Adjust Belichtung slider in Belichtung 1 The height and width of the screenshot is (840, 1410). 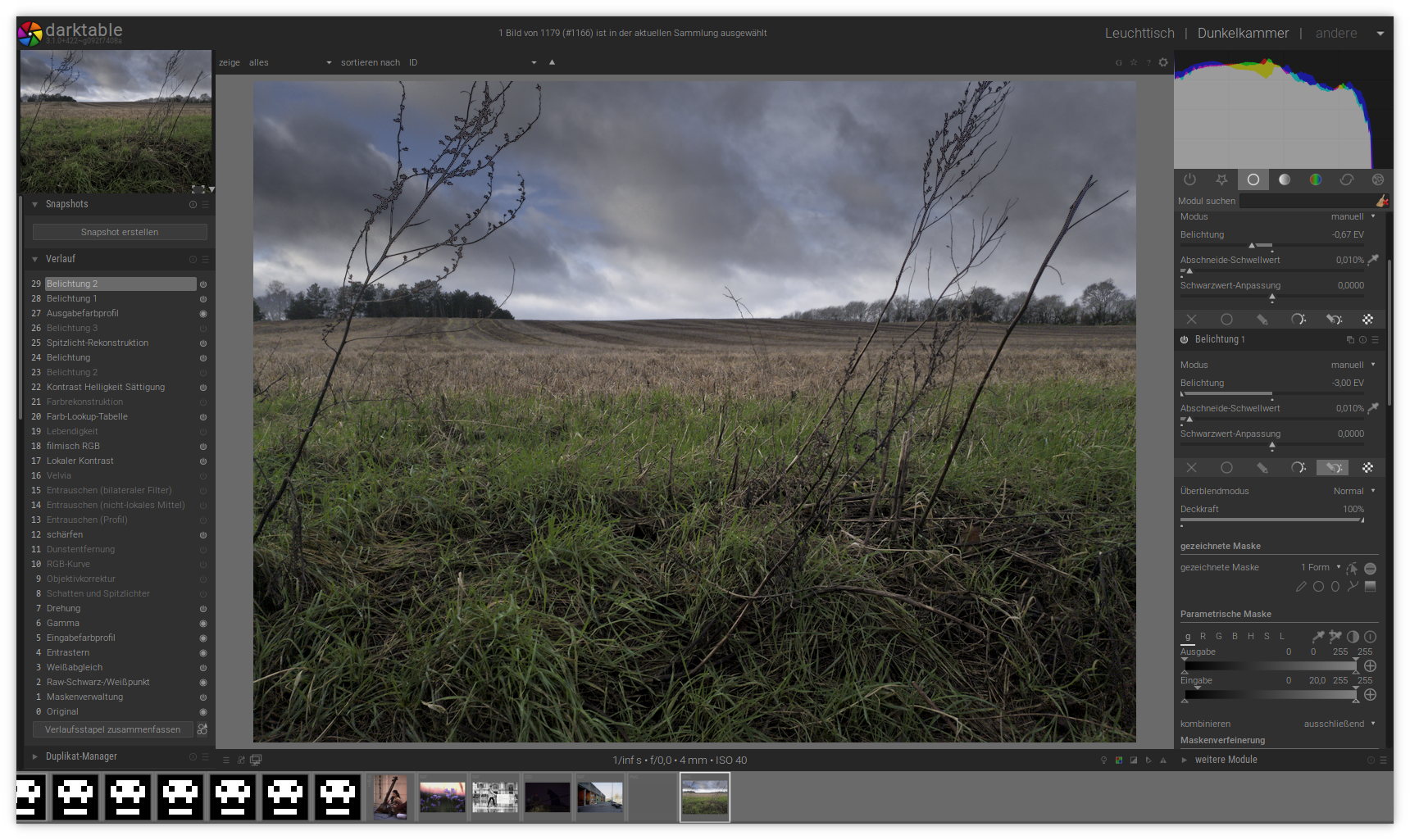coord(1271,393)
